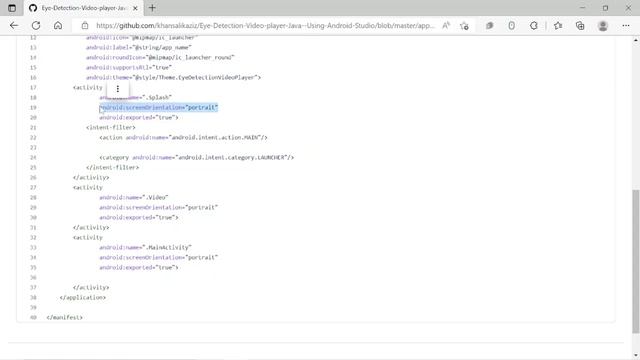640x360 pixels.
Task: Activate the Read aloud icon
Action: (446, 25)
